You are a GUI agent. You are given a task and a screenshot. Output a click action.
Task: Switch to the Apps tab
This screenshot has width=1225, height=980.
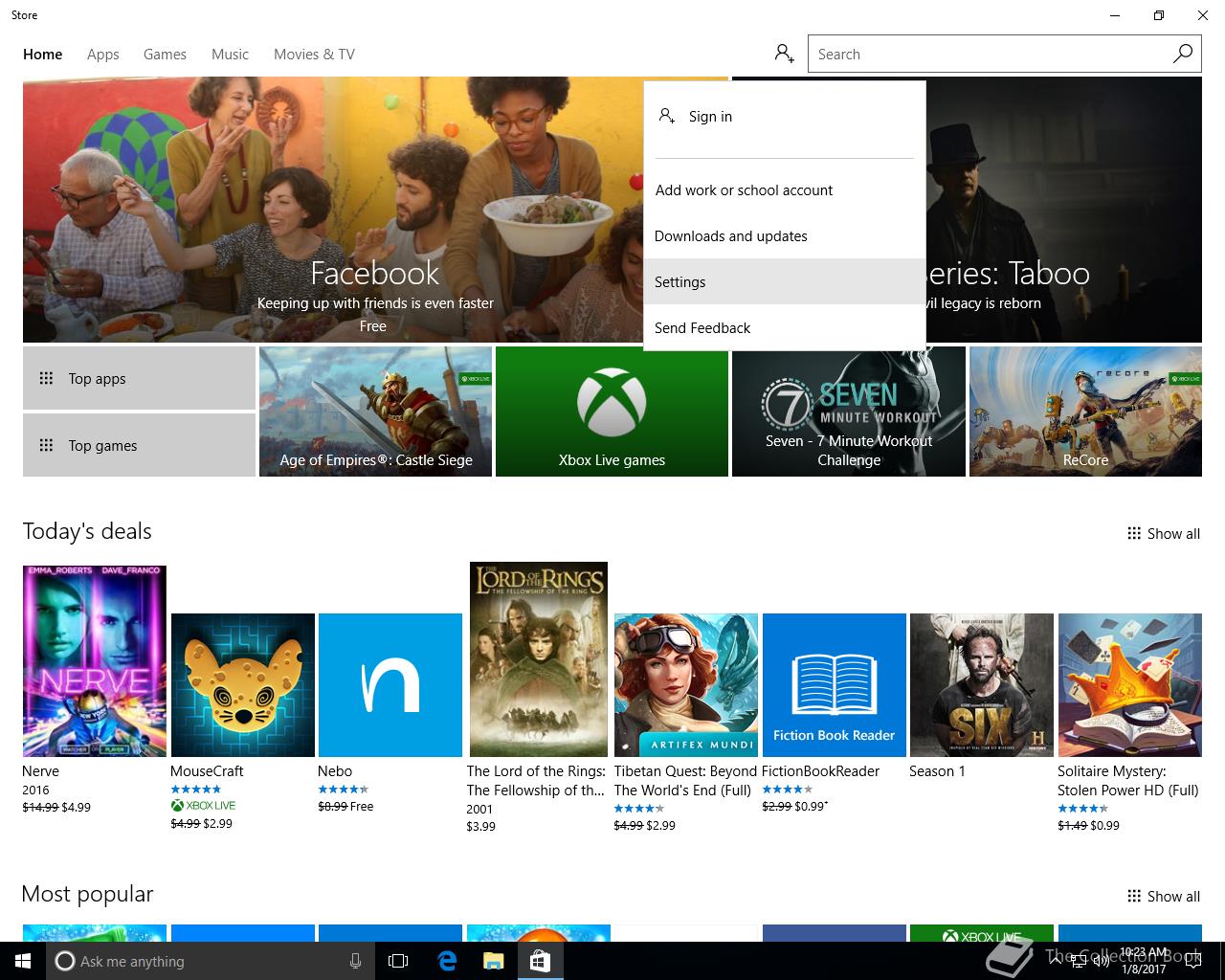(x=103, y=55)
